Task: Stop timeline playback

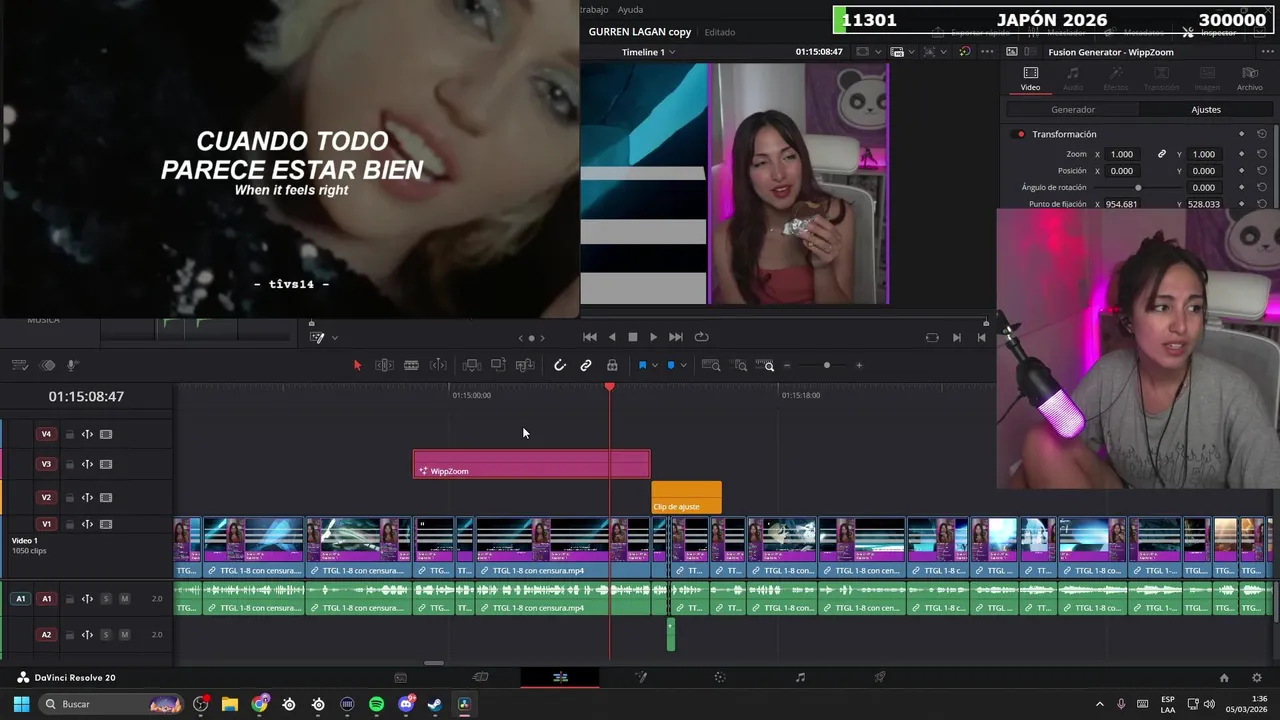Action: tap(632, 337)
